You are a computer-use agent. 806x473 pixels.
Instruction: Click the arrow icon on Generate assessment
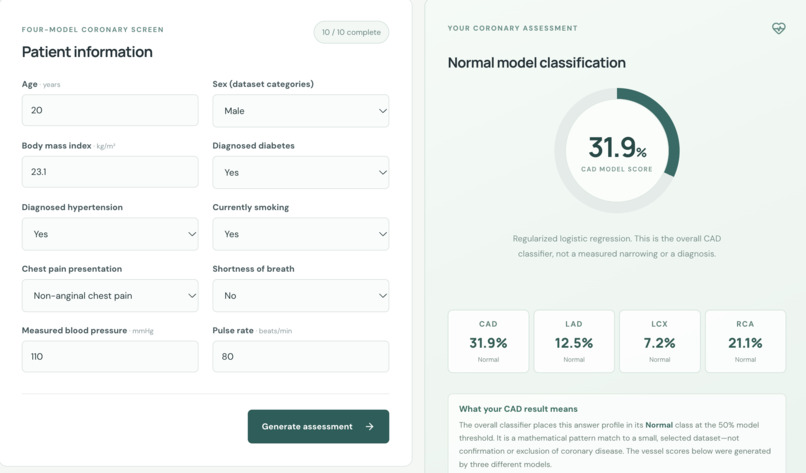pyautogui.click(x=370, y=426)
